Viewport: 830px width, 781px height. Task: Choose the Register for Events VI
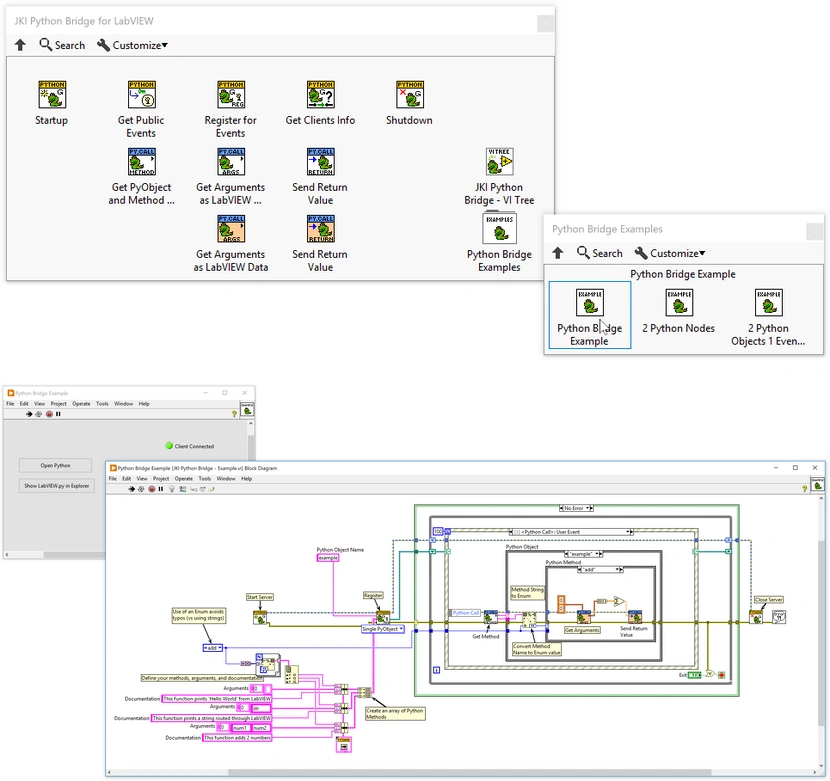[230, 97]
